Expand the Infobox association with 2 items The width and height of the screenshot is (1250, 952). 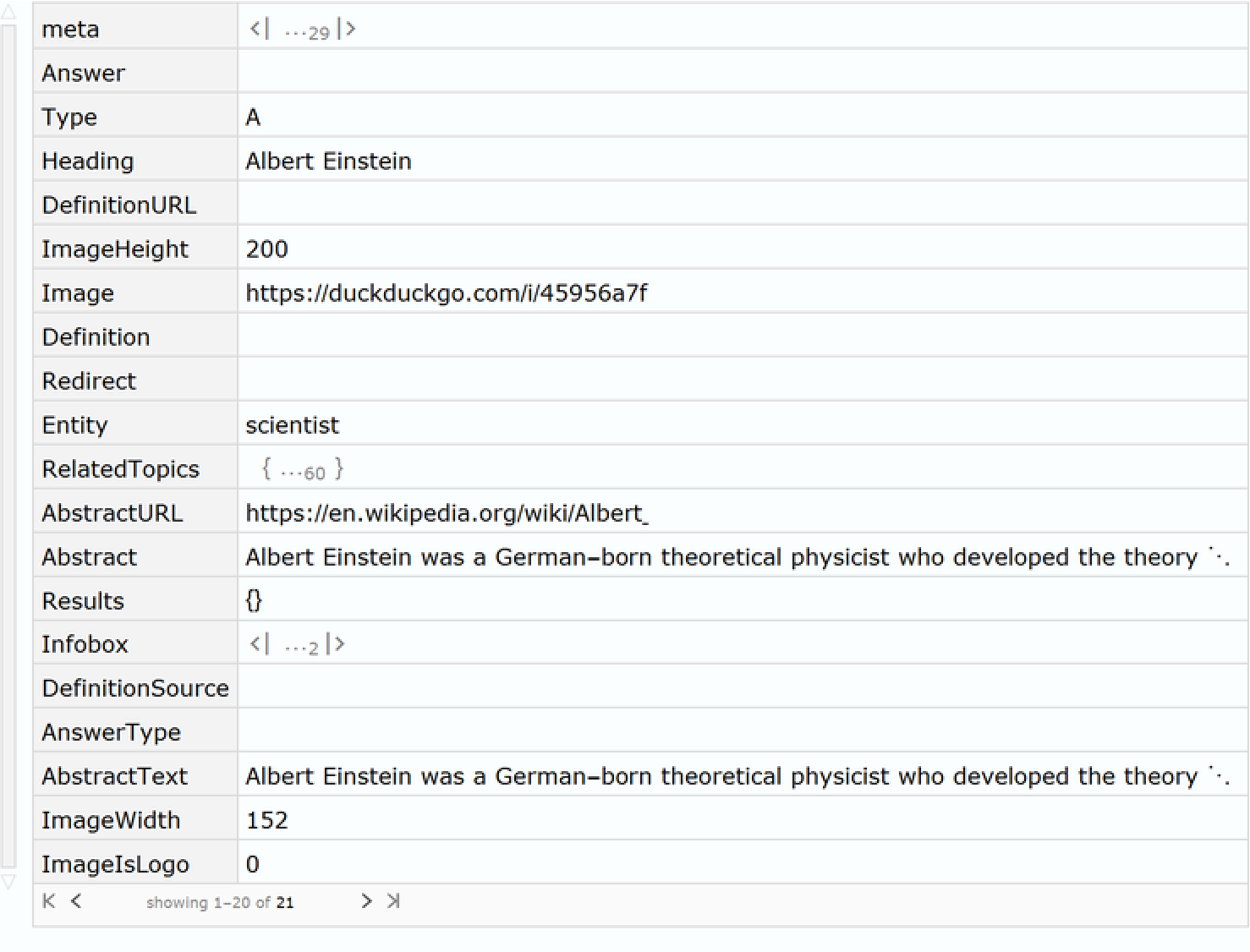pyautogui.click(x=298, y=645)
